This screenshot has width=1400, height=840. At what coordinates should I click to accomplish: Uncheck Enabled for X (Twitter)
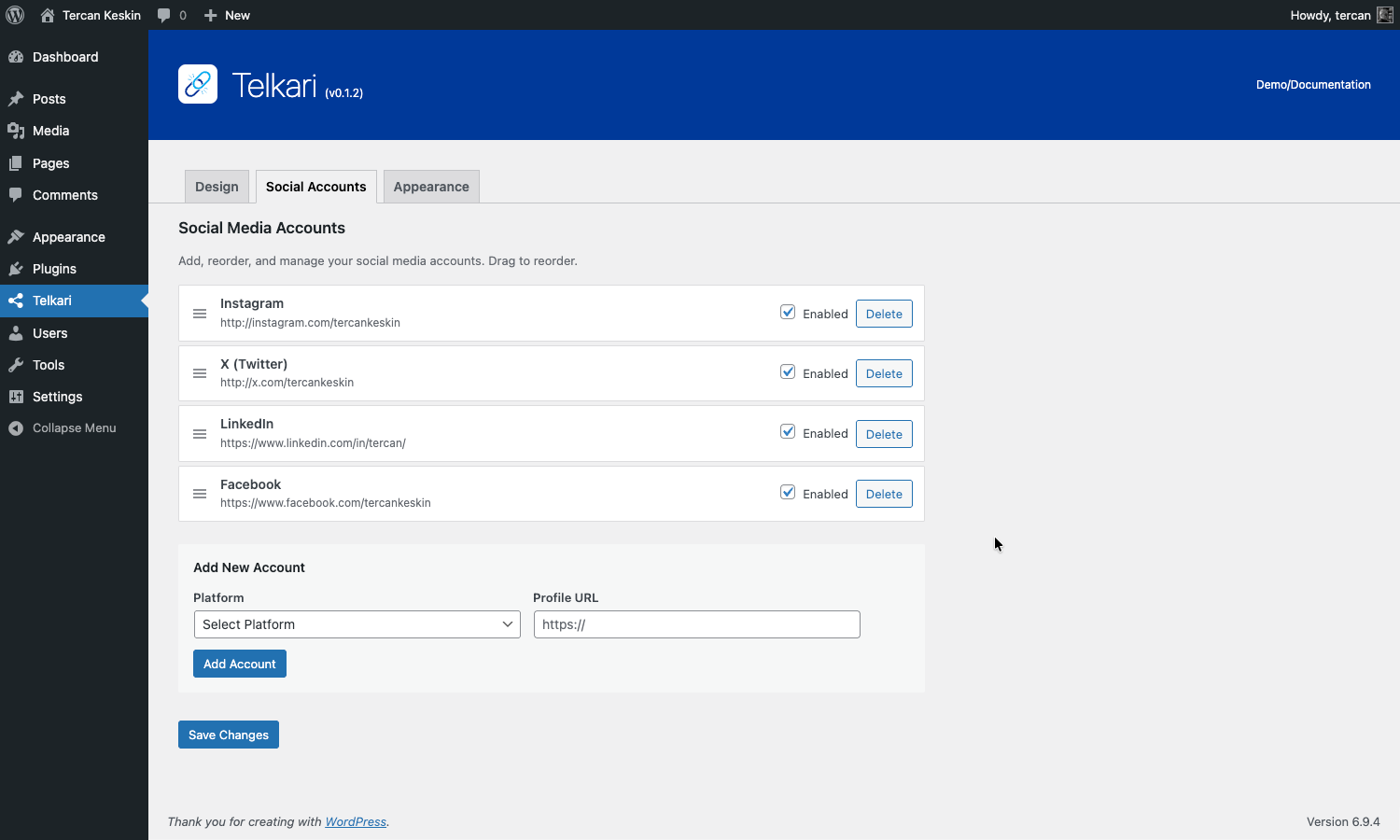click(x=788, y=371)
